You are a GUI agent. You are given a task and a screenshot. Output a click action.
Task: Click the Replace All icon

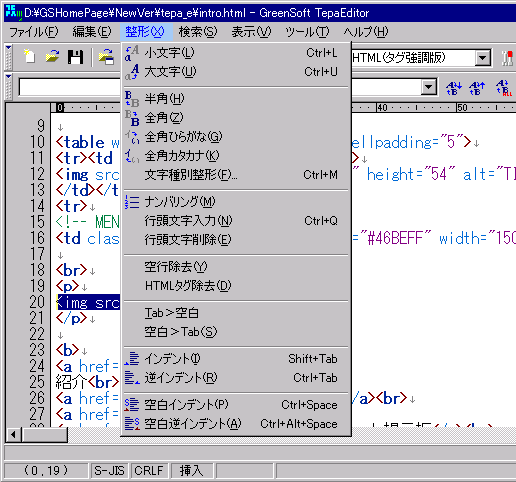[x=503, y=88]
